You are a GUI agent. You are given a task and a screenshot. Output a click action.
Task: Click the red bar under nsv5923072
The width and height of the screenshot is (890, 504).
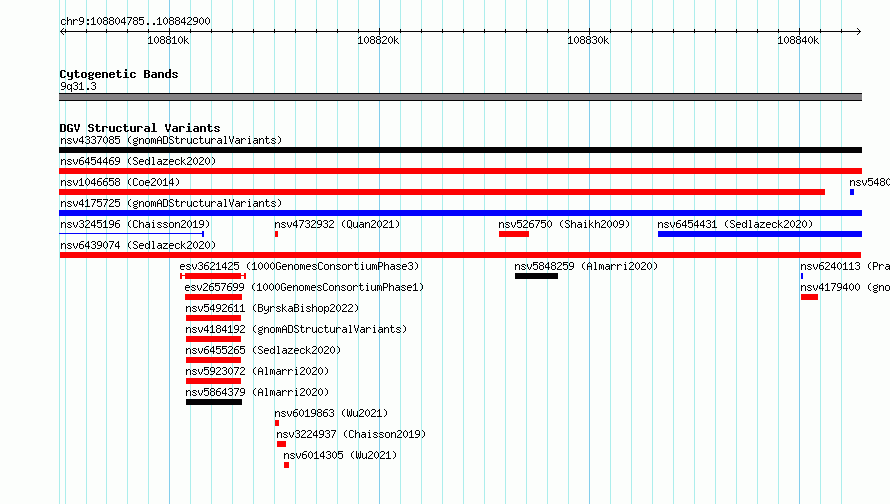pos(213,381)
